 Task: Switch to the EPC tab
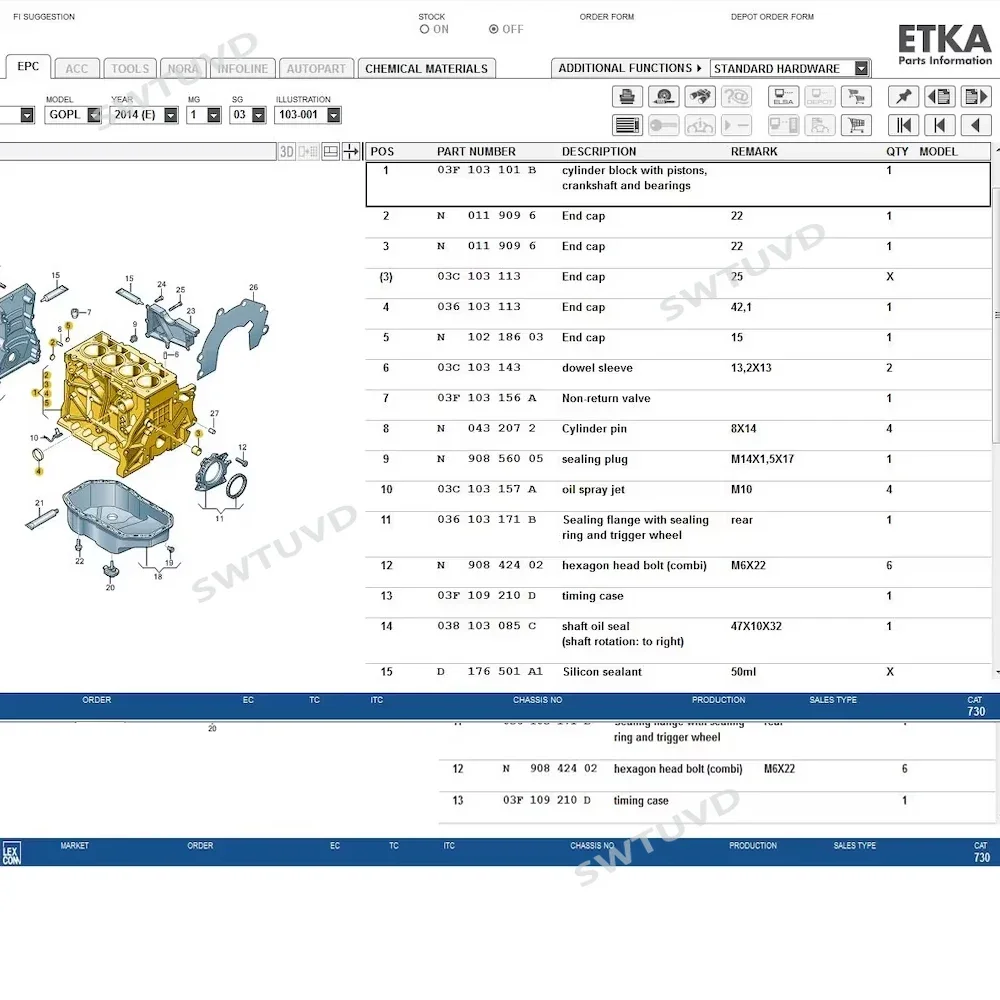(x=28, y=66)
